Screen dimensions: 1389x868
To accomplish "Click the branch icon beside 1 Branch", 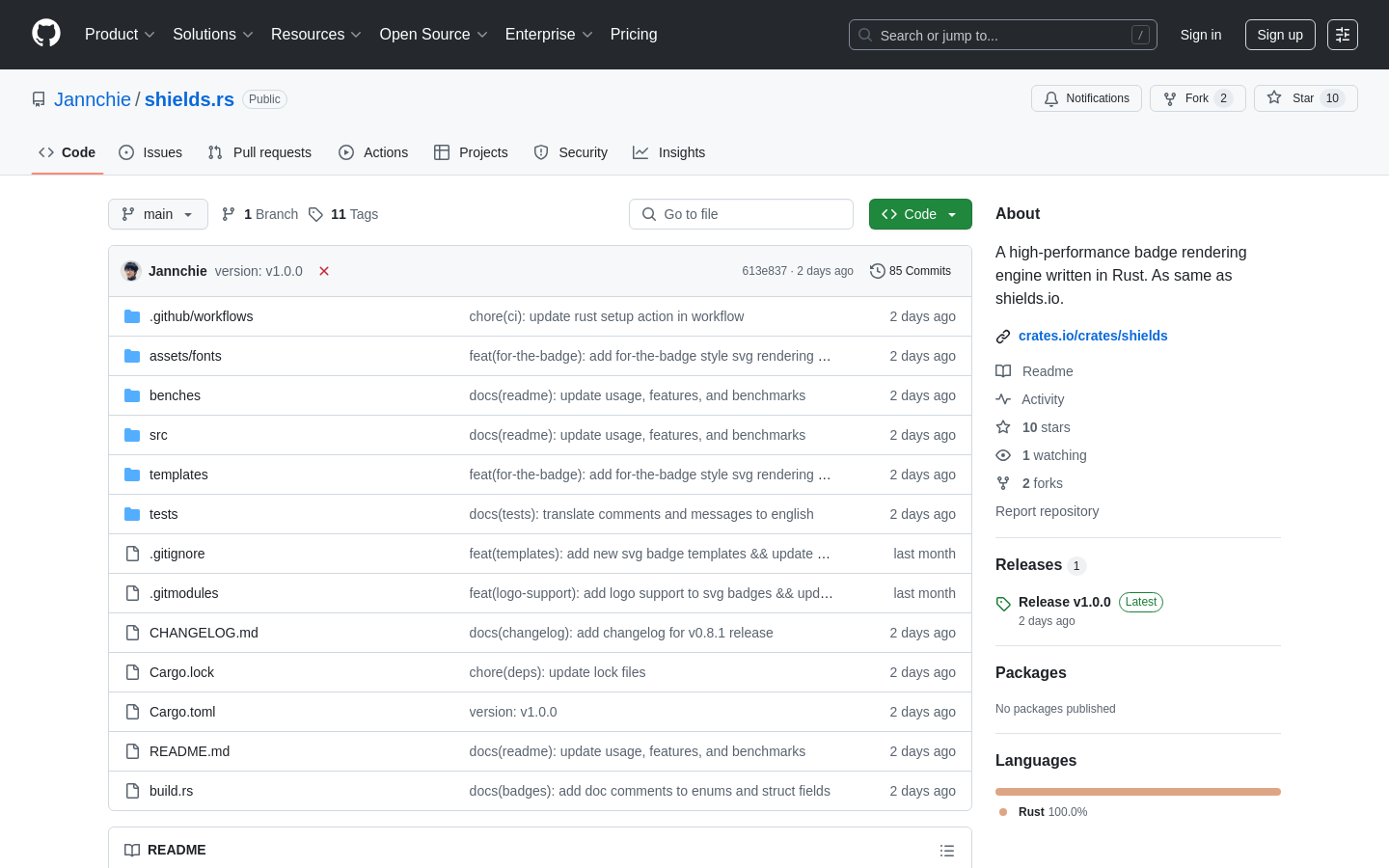I will click(x=229, y=214).
